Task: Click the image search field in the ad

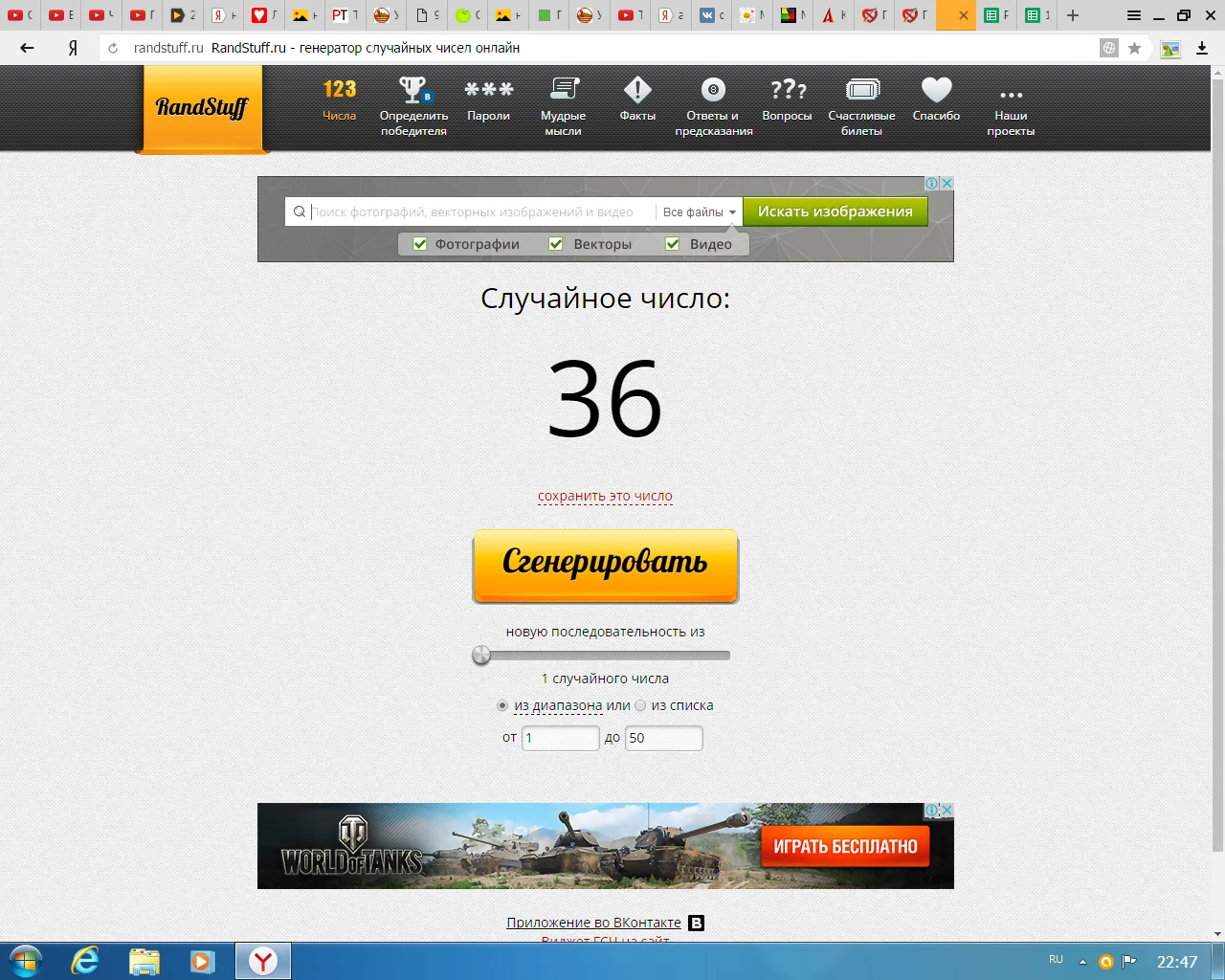Action: tap(472, 212)
